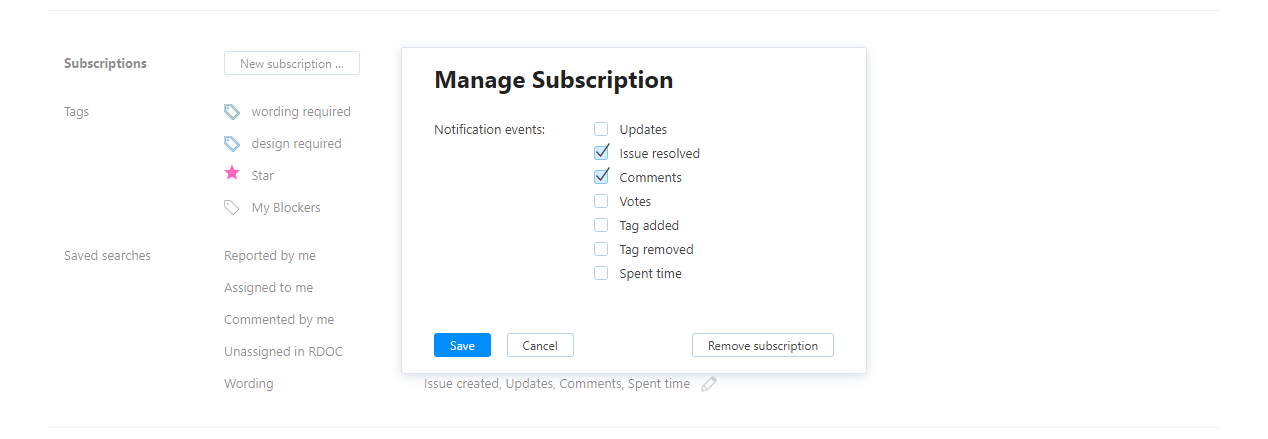
Task: Select the Commented by me saved search
Action: [279, 320]
